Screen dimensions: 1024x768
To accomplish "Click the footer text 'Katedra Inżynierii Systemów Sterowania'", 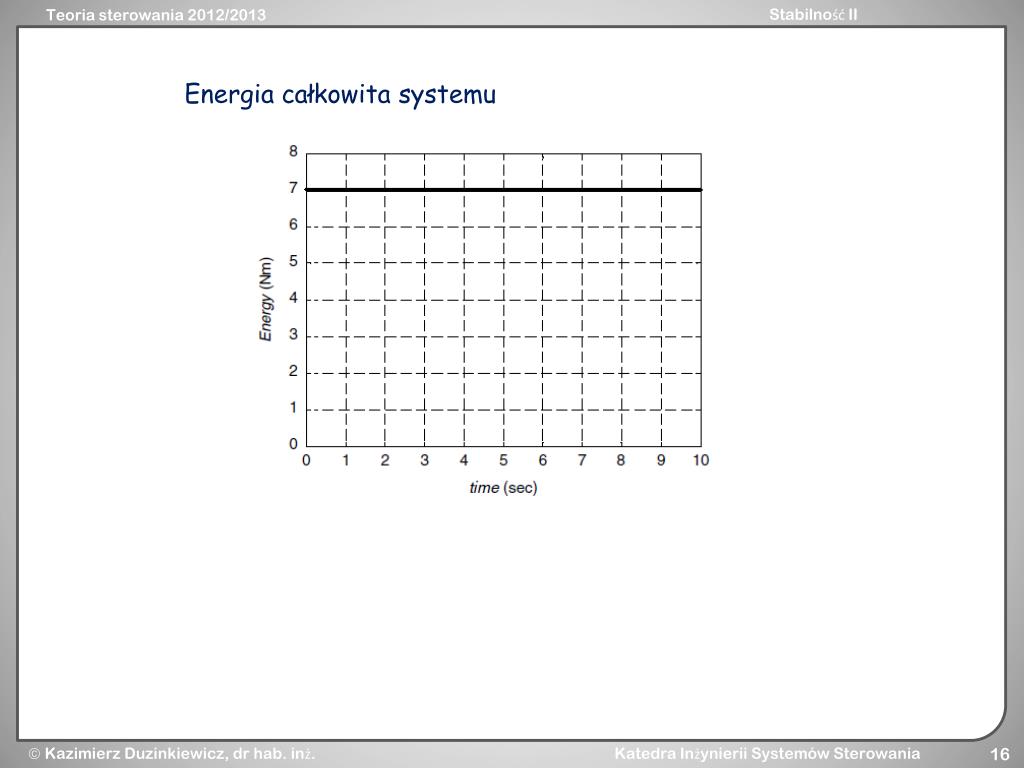I will click(x=767, y=754).
